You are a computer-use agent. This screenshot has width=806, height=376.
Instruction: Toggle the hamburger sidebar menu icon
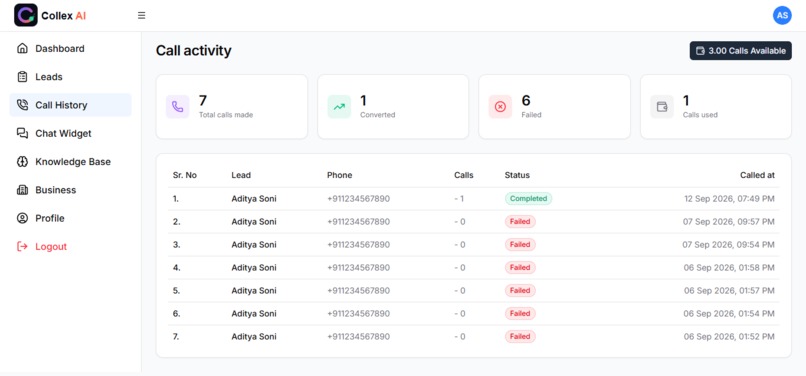141,15
